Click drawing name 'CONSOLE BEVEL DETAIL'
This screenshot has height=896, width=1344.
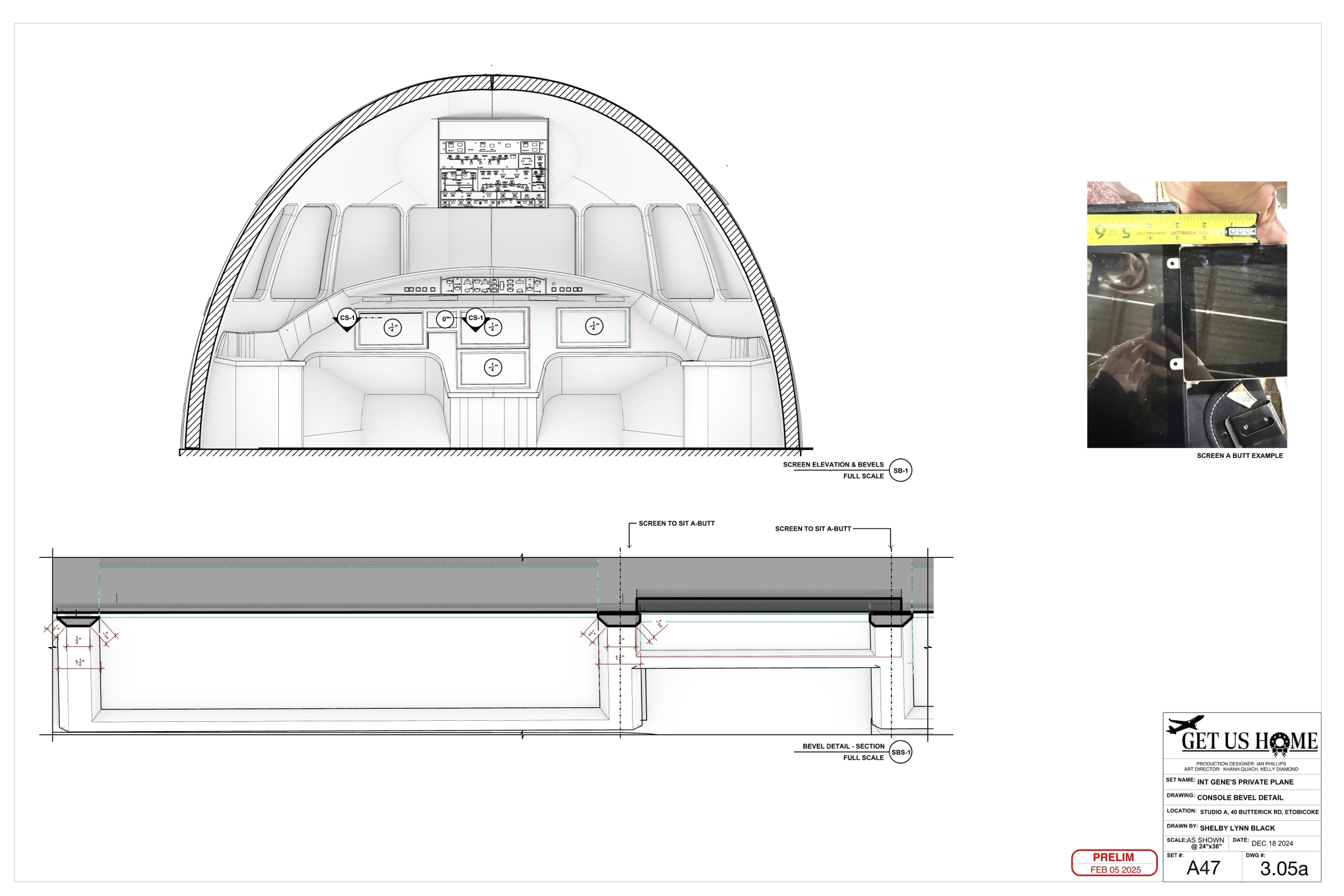(x=1240, y=797)
